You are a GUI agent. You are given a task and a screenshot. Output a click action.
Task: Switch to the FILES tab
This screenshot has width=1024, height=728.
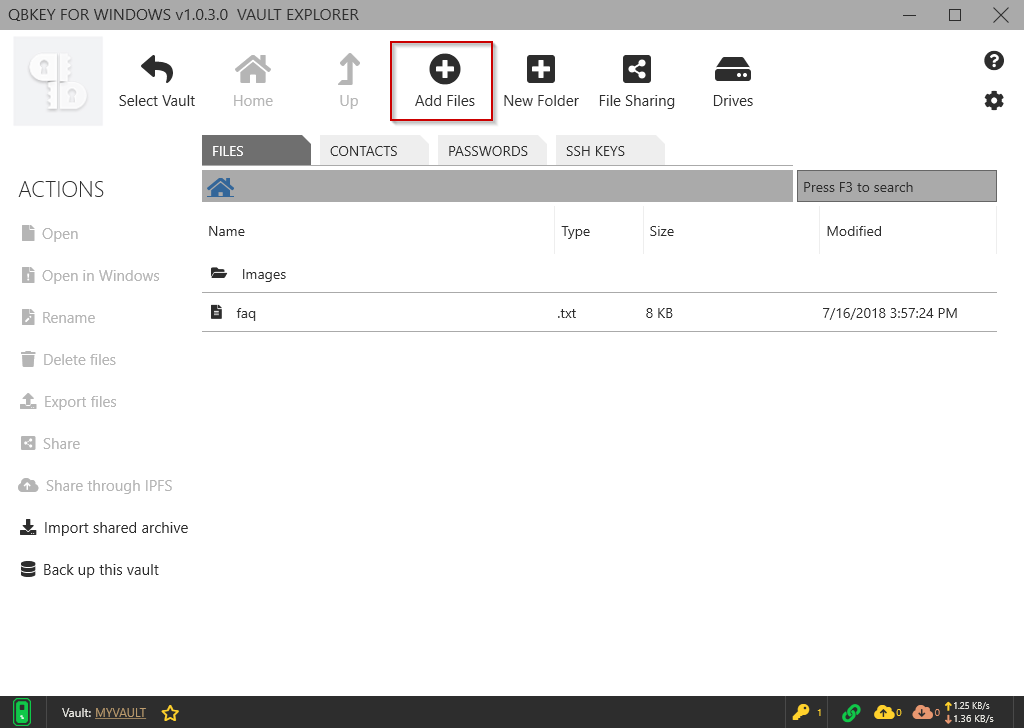click(256, 150)
